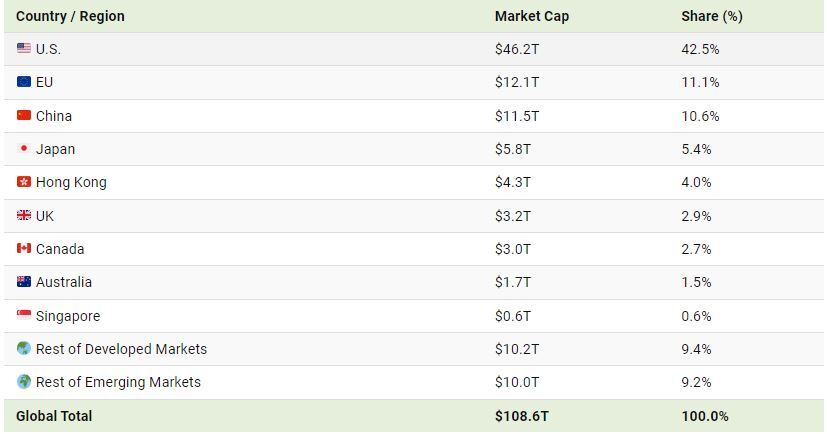Screen dimensions: 827x434
Task: Click the Rest of Emerging Markets label
Action: tap(118, 382)
